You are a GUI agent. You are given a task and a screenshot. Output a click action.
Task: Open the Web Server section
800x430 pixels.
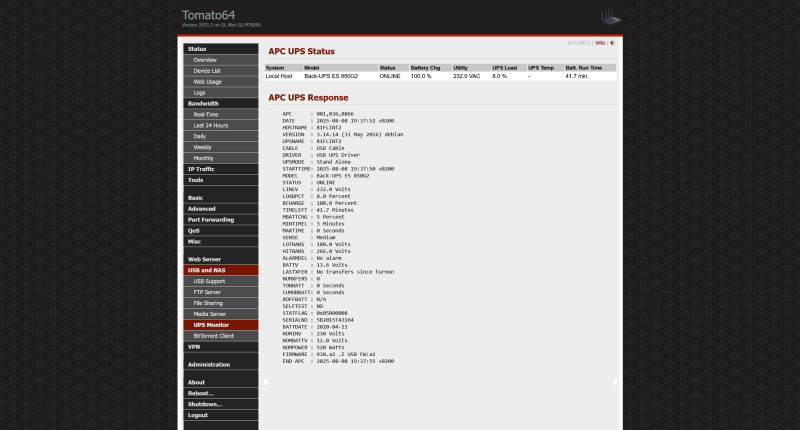220,259
